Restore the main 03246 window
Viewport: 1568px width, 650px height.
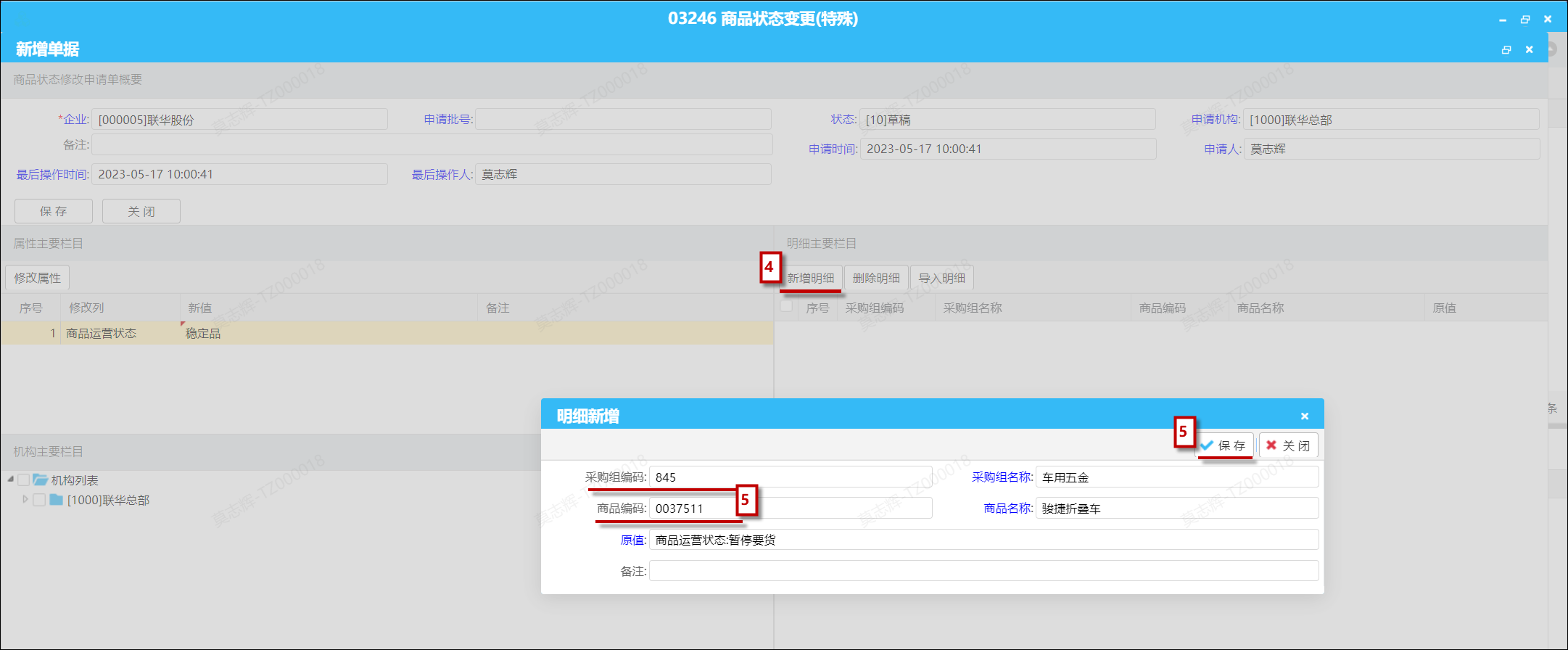[1525, 20]
